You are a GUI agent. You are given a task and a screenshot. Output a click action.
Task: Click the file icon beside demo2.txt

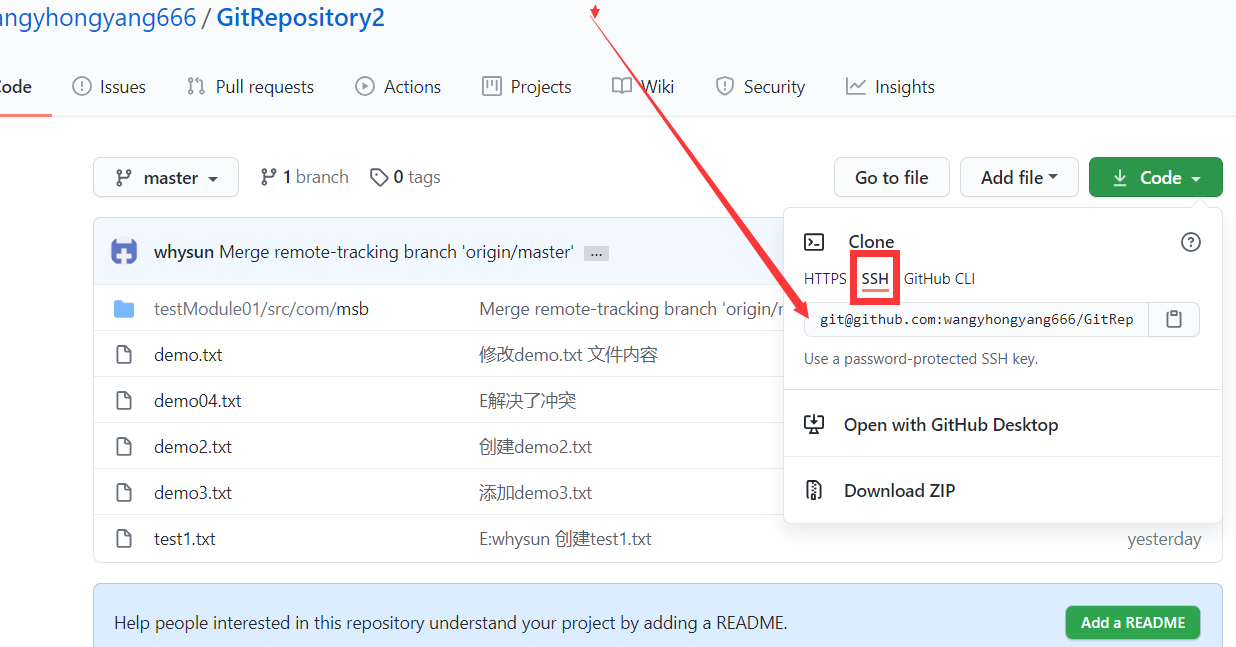click(124, 447)
